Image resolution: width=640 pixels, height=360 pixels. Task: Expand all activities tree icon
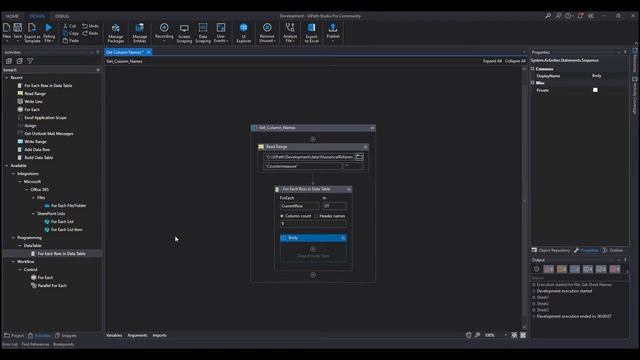tap(9, 61)
